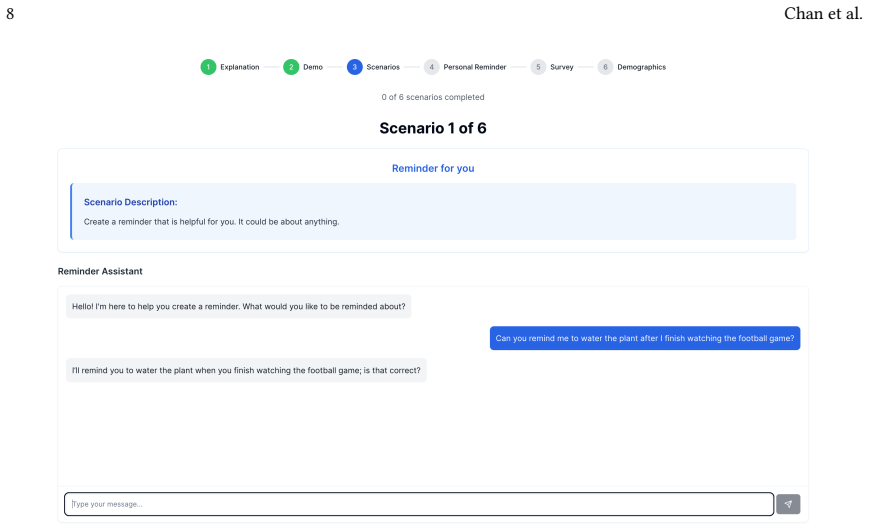Image resolution: width=869 pixels, height=529 pixels.
Task: Go to the Demographics step label
Action: click(641, 67)
